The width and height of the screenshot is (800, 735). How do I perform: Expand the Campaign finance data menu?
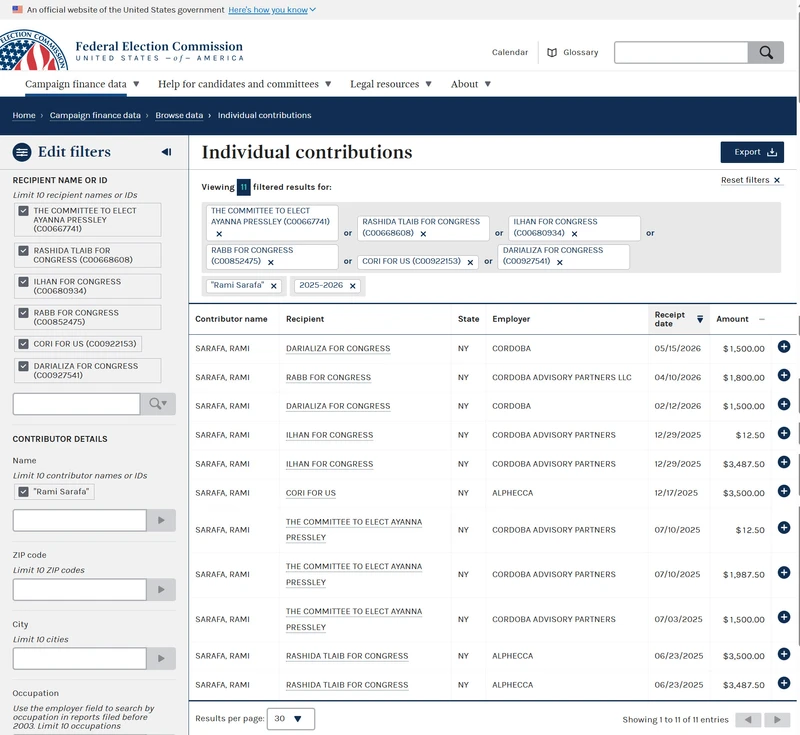(82, 84)
